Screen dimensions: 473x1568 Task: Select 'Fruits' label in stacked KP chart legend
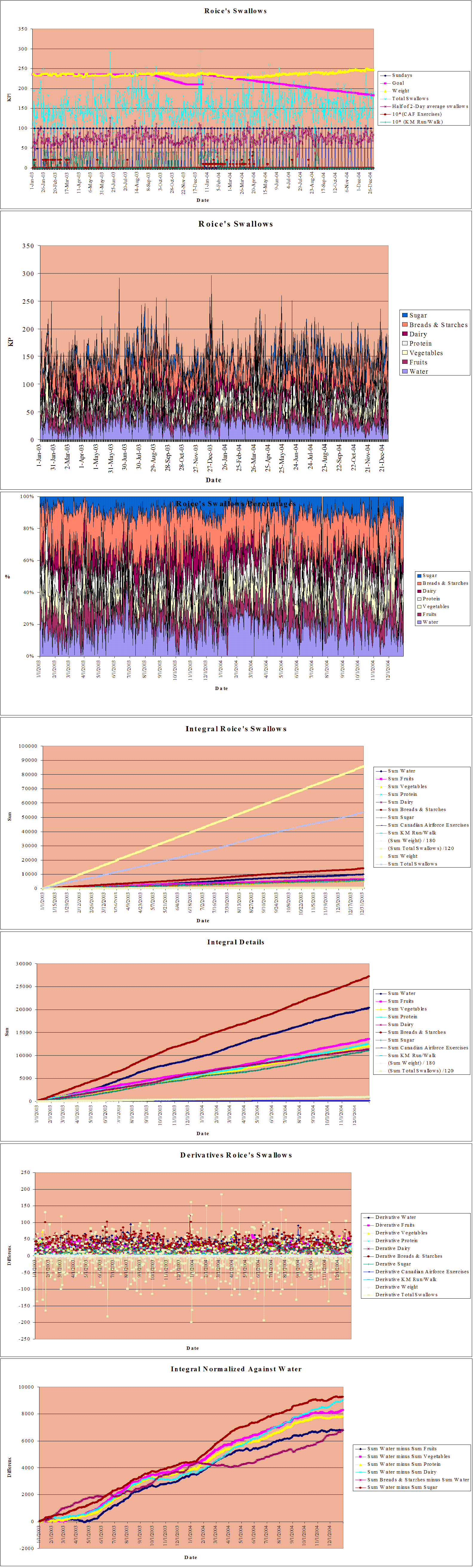click(418, 362)
